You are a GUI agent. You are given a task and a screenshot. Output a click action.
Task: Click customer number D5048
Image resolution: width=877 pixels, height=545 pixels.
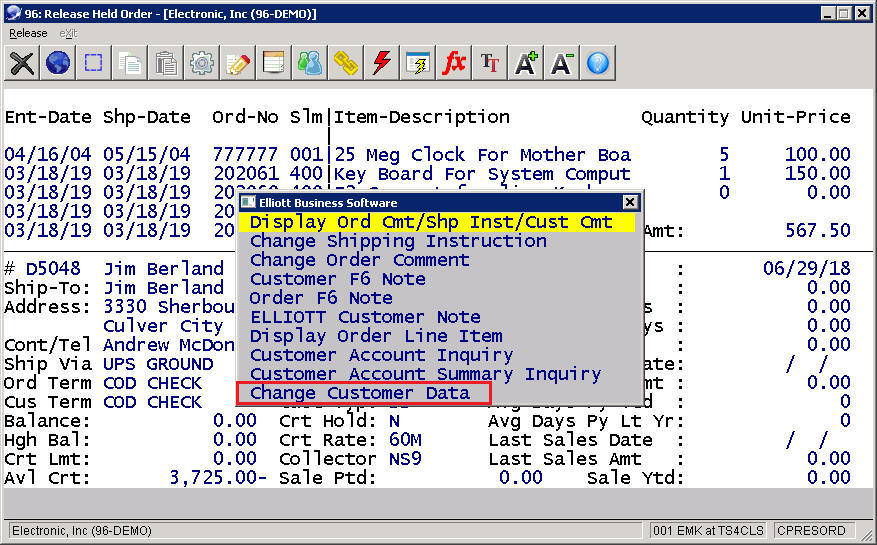[x=53, y=269]
